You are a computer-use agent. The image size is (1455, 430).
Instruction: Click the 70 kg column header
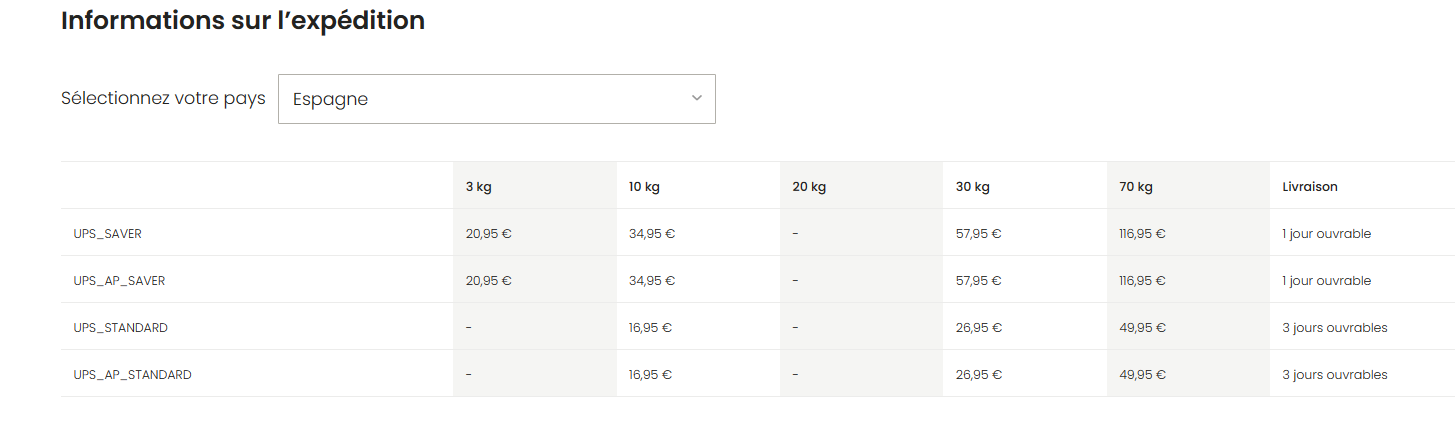coord(1136,187)
